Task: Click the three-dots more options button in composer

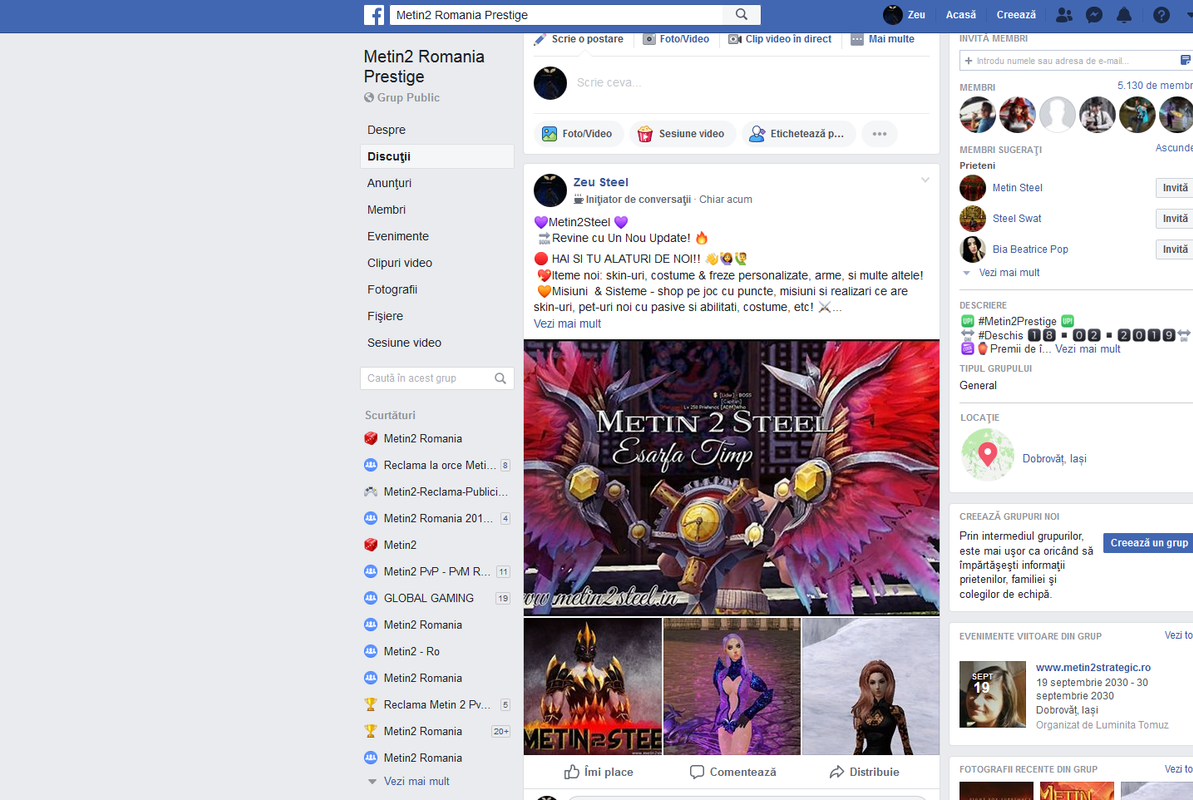Action: (x=880, y=134)
